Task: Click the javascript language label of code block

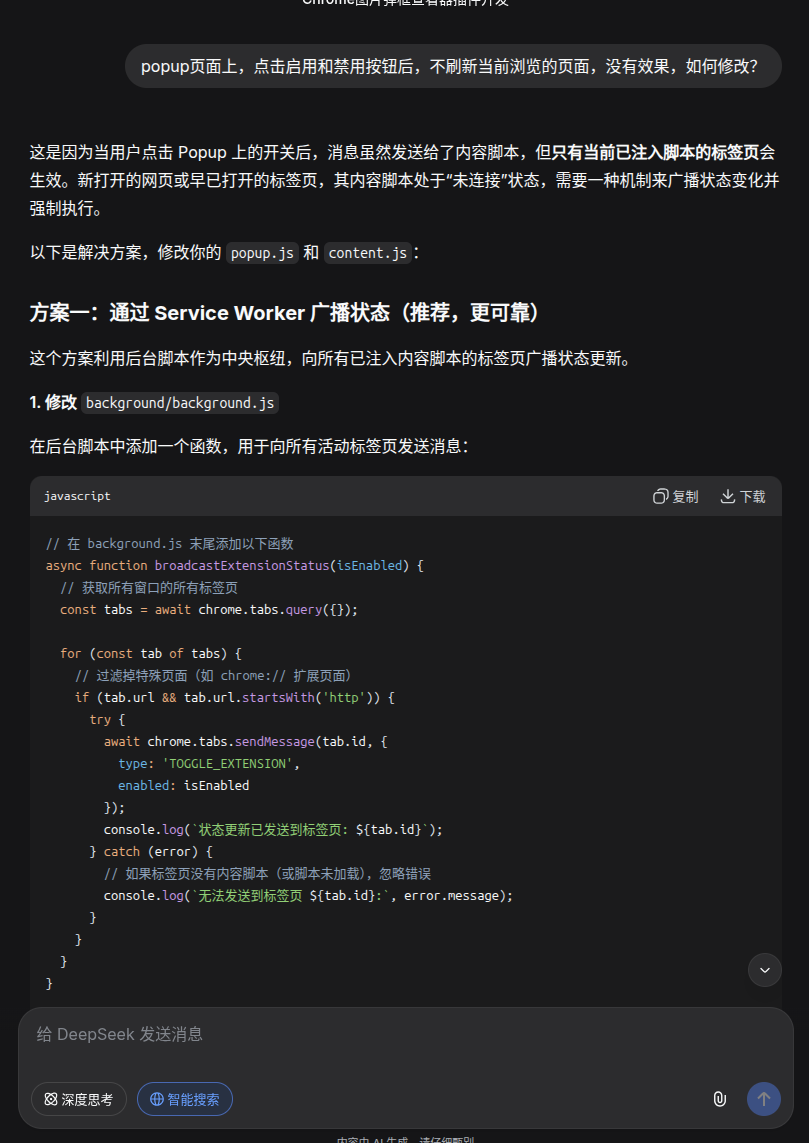Action: tap(77, 496)
